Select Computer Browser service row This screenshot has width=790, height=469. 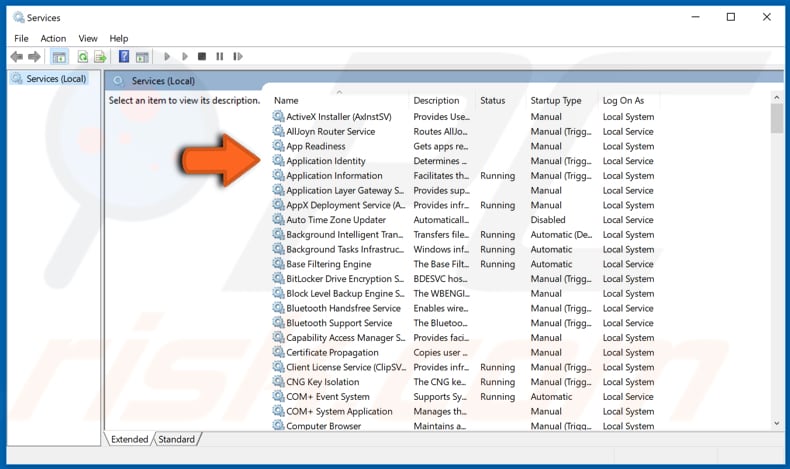click(x=464, y=426)
